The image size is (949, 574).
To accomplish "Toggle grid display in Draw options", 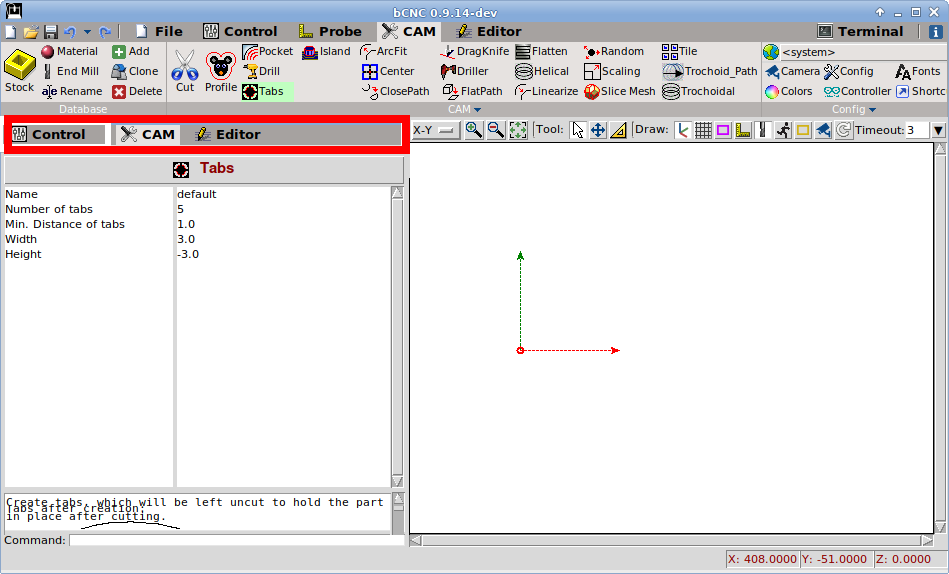I will pos(703,130).
